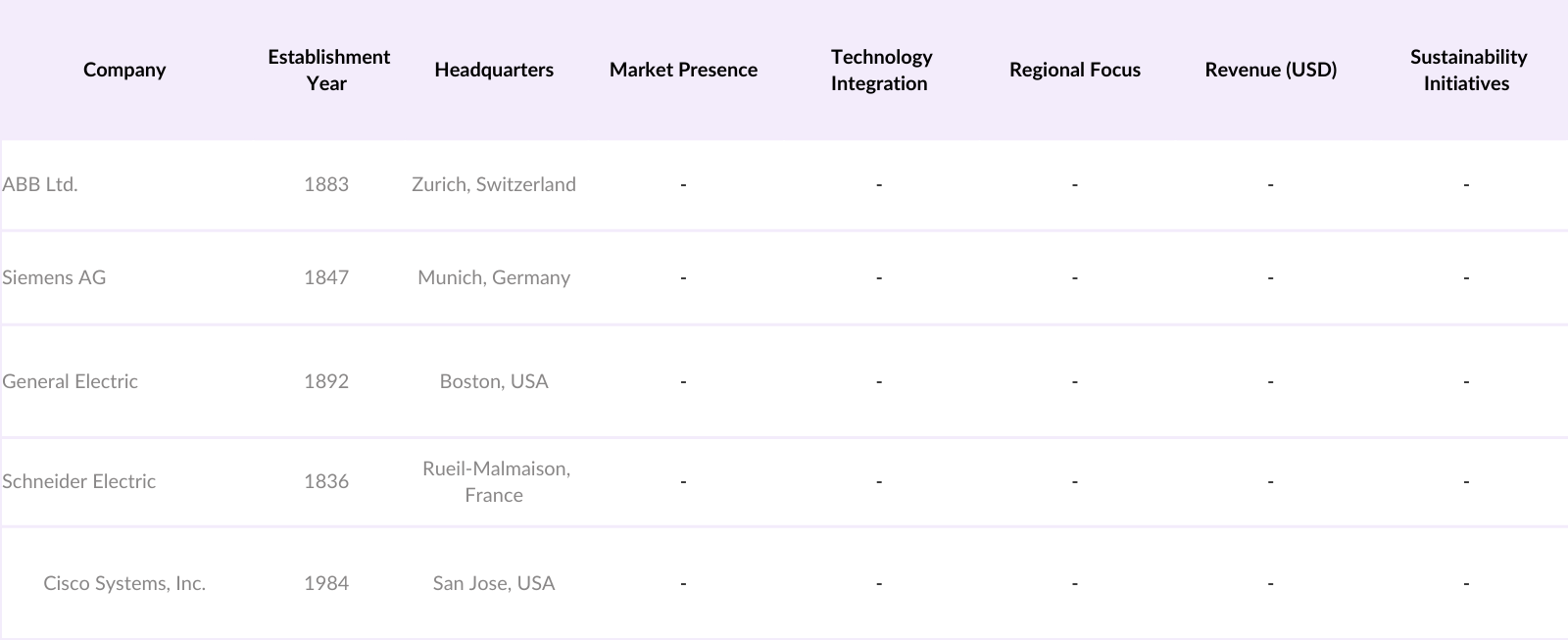Image resolution: width=1568 pixels, height=640 pixels.
Task: Select the Headquarters column header
Action: 494,70
